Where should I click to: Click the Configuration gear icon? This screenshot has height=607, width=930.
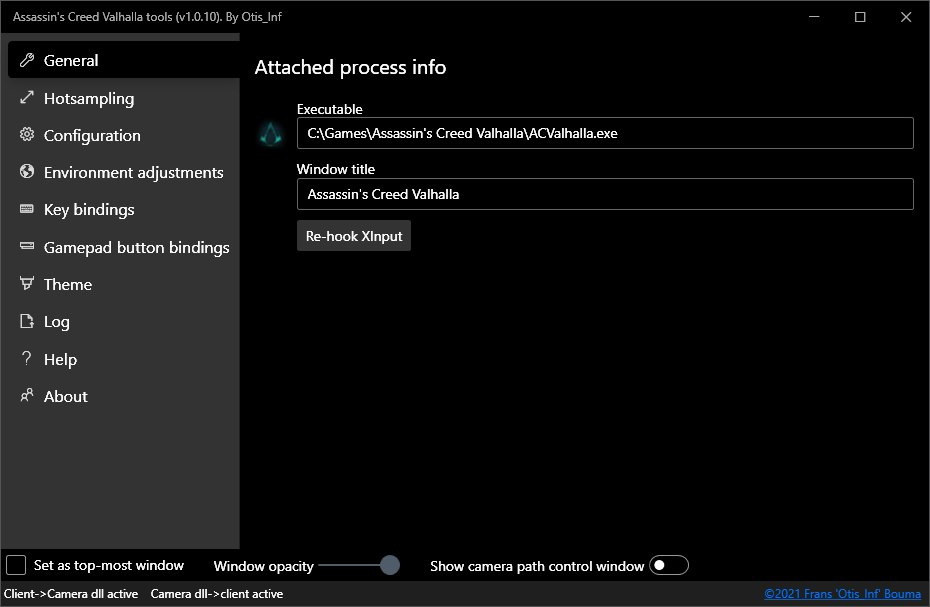27,135
